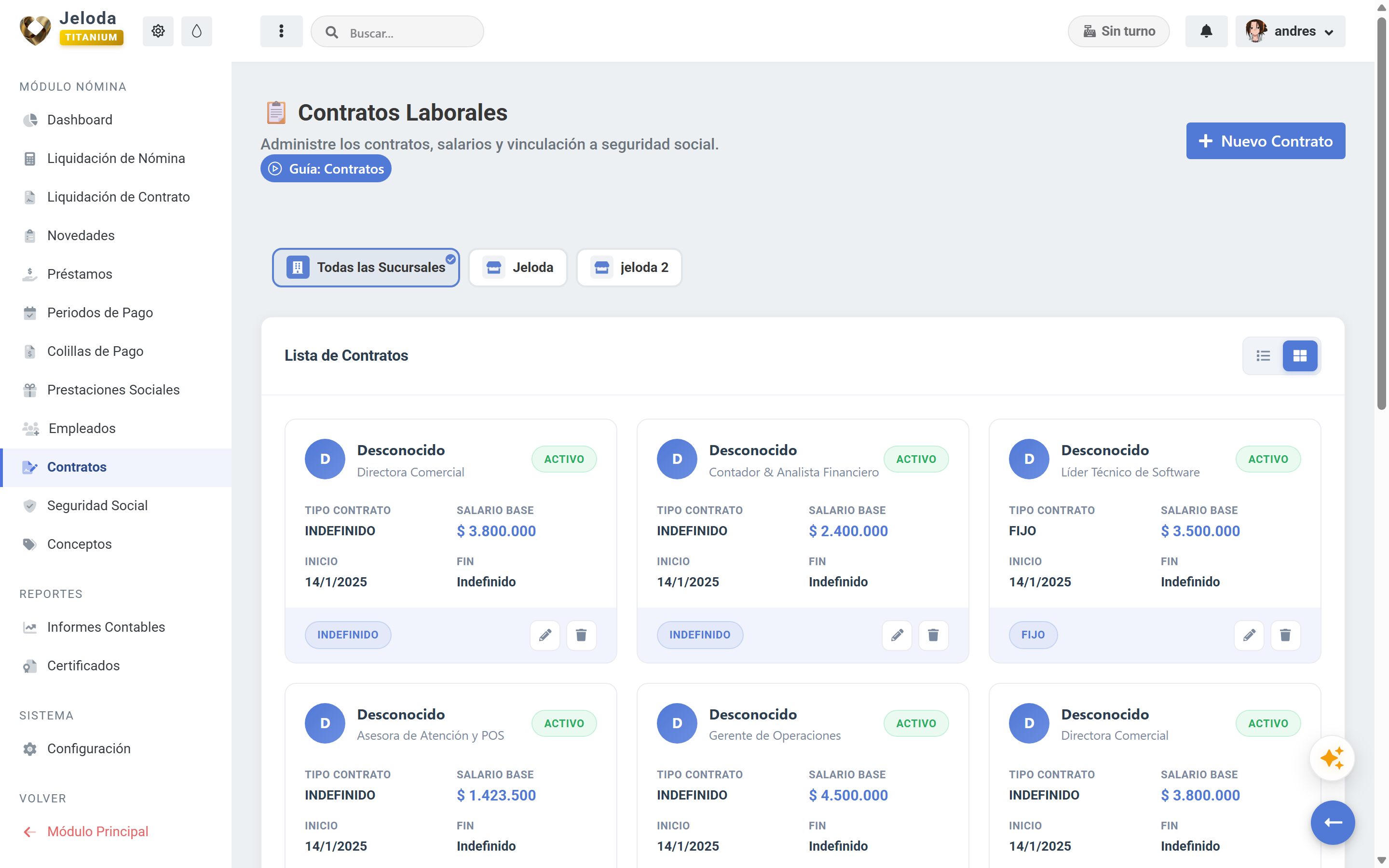Filter contracts by Jeloda branch
The height and width of the screenshot is (868, 1389).
click(x=517, y=268)
